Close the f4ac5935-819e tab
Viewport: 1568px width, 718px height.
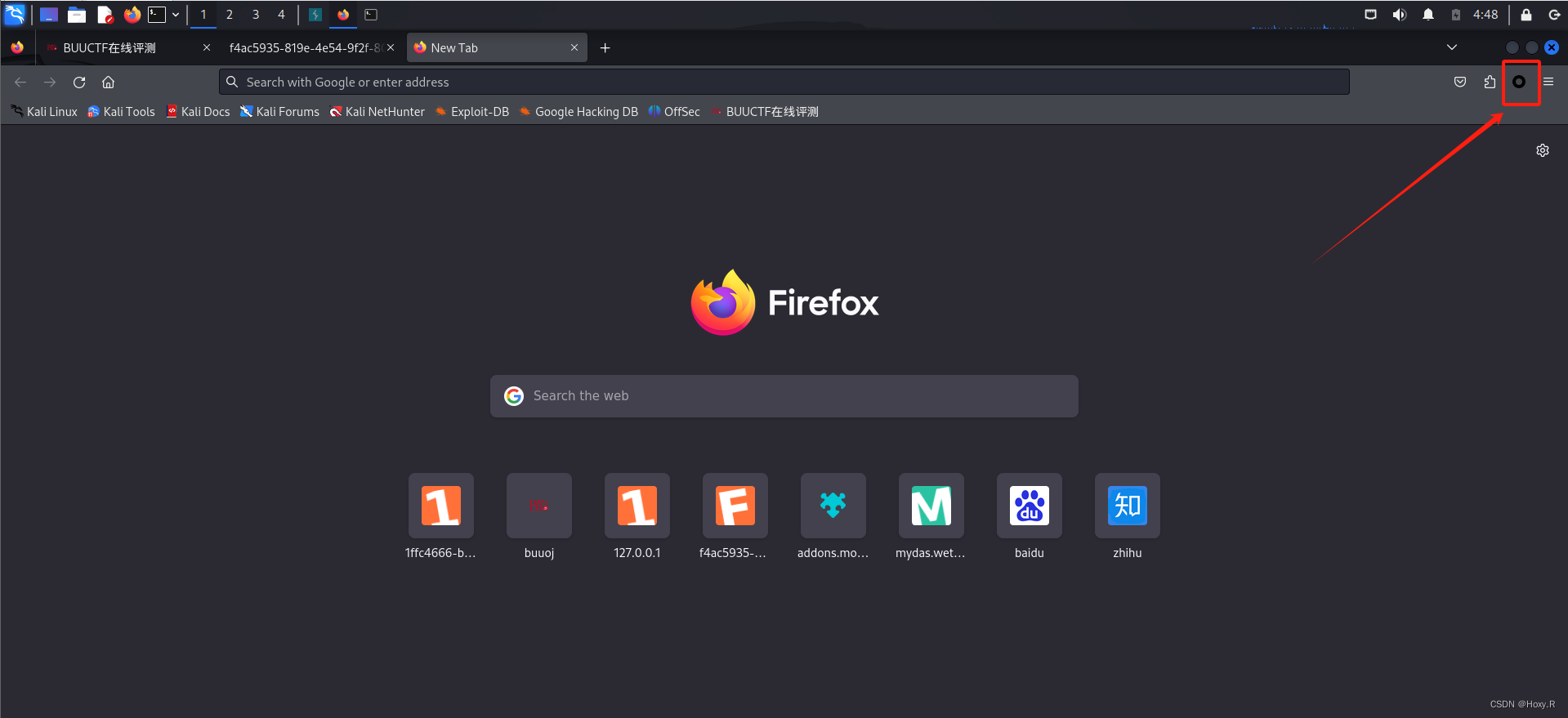391,48
